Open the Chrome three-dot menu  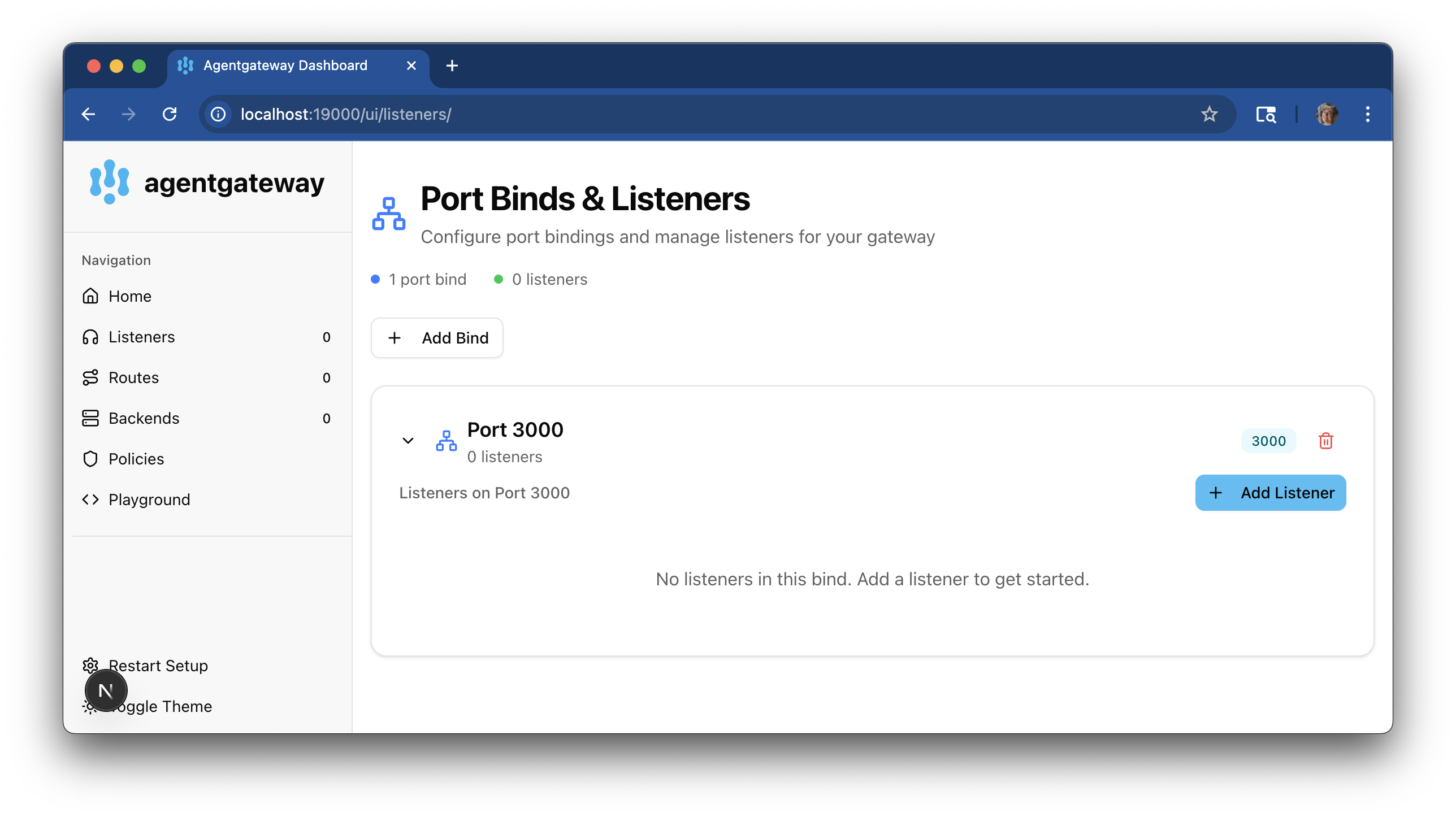click(x=1368, y=115)
